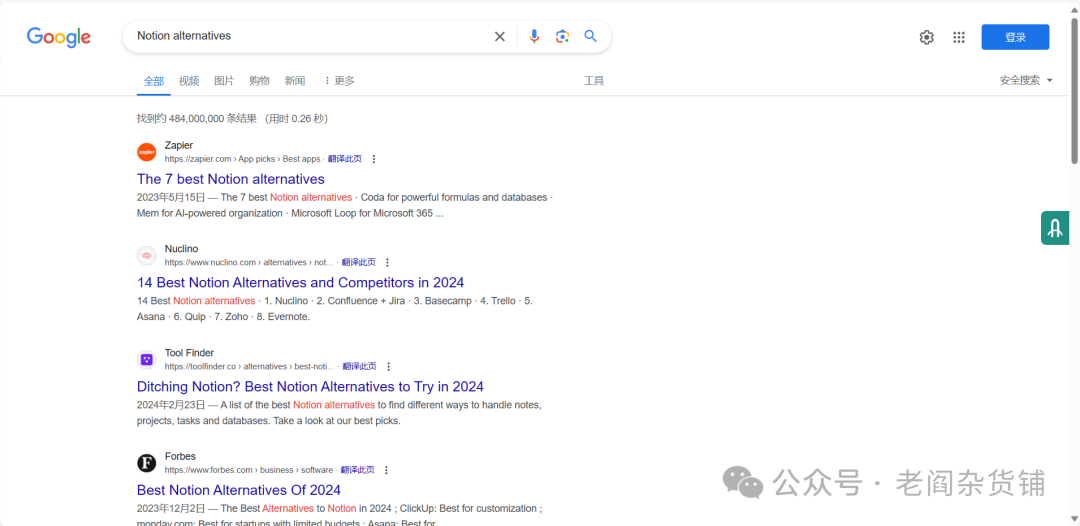This screenshot has height=526, width=1080.
Task: Click 翻译此页 for Nuclino result
Action: point(359,262)
